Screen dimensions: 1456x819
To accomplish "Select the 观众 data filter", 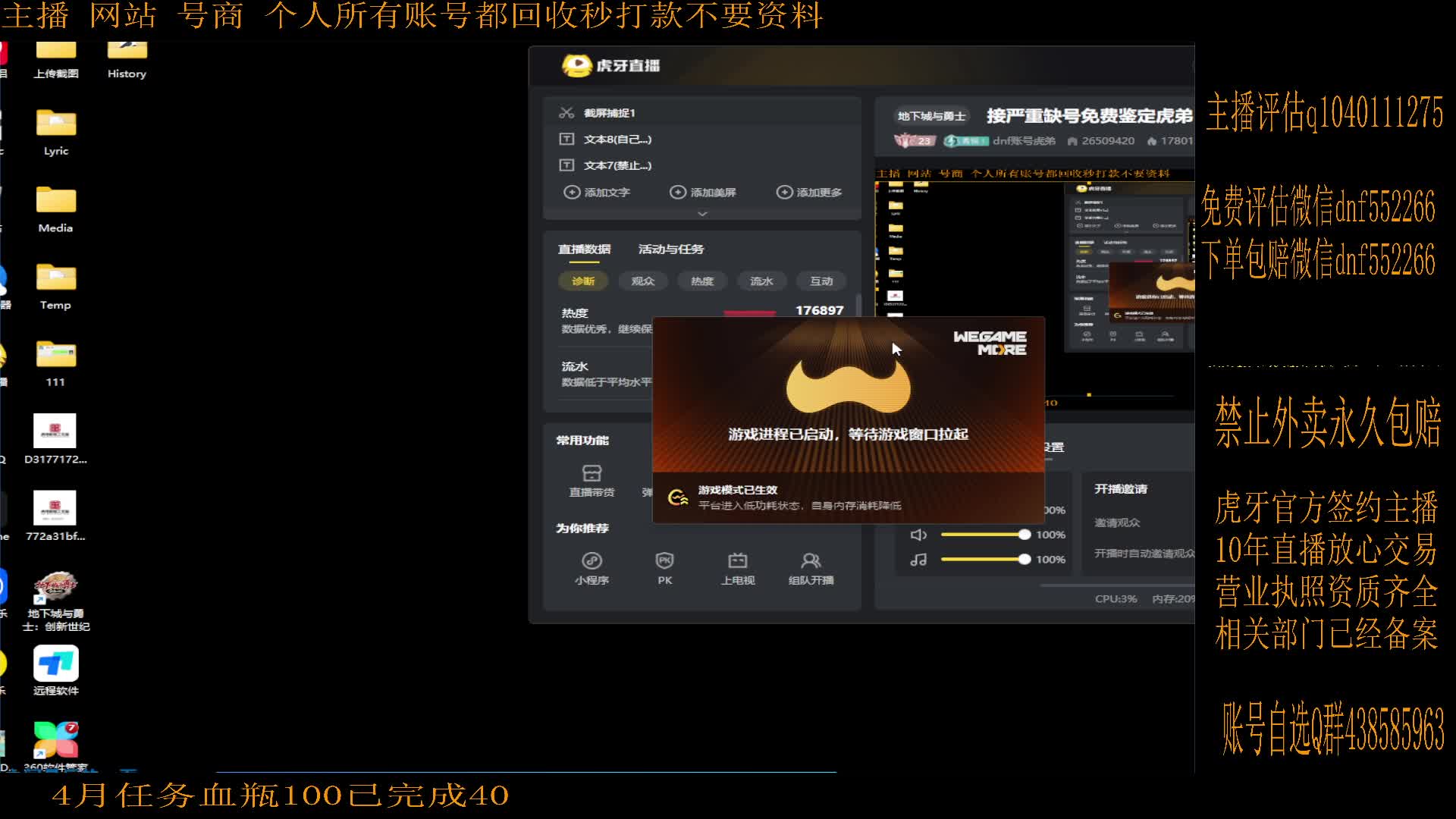I will point(642,281).
